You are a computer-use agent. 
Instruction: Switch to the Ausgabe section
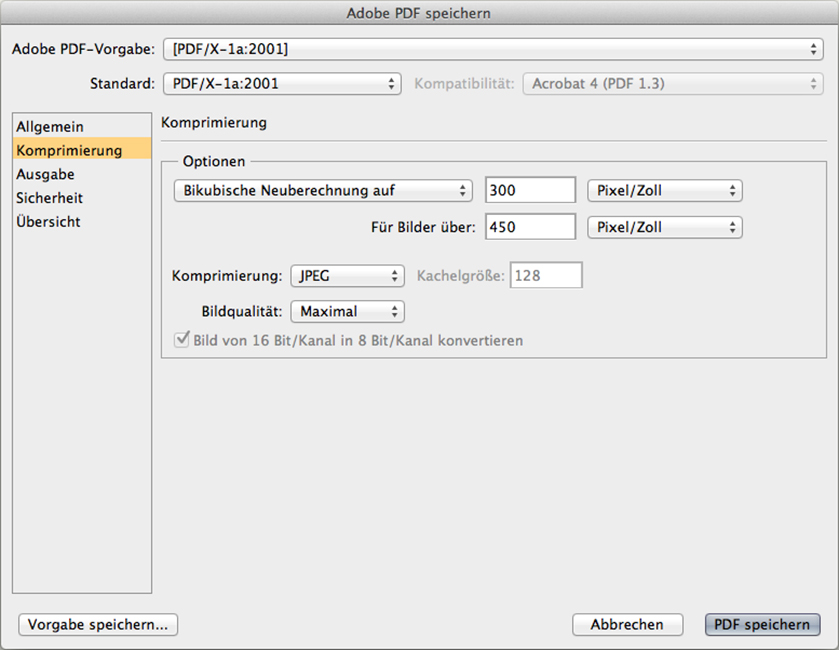82,174
